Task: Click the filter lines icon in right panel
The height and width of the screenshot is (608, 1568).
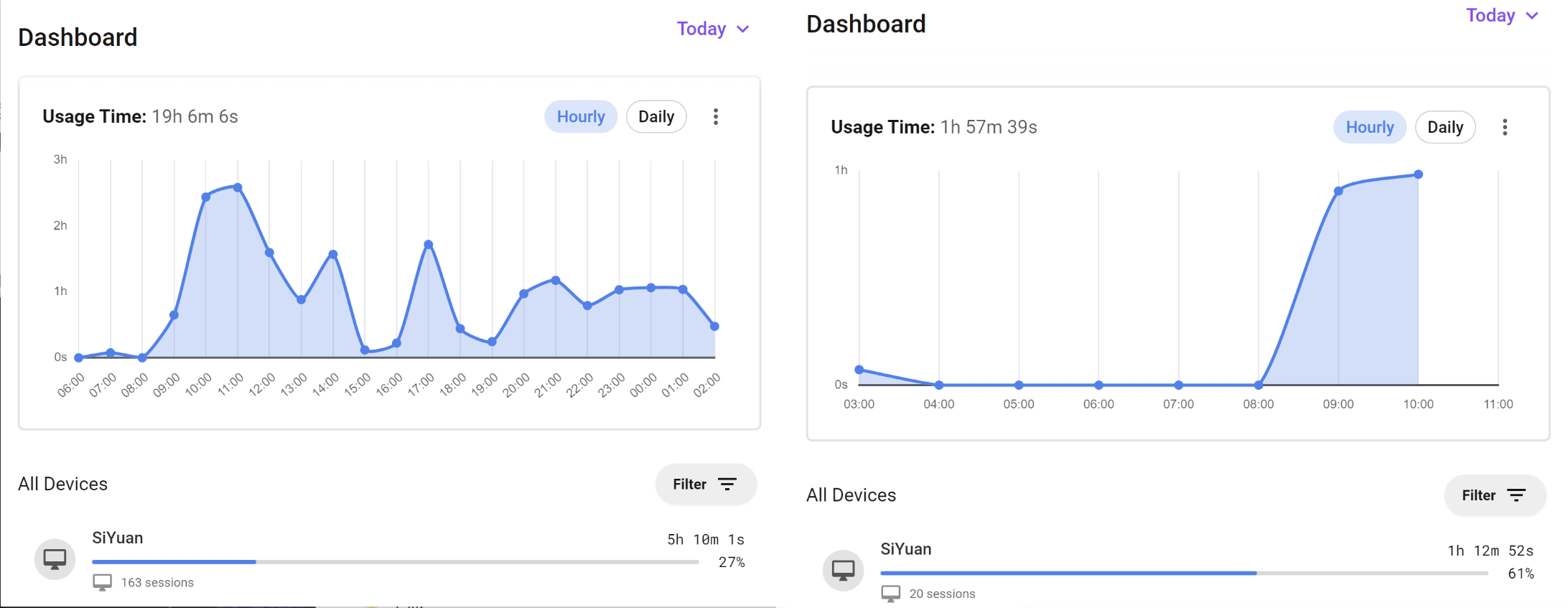Action: click(x=1516, y=495)
